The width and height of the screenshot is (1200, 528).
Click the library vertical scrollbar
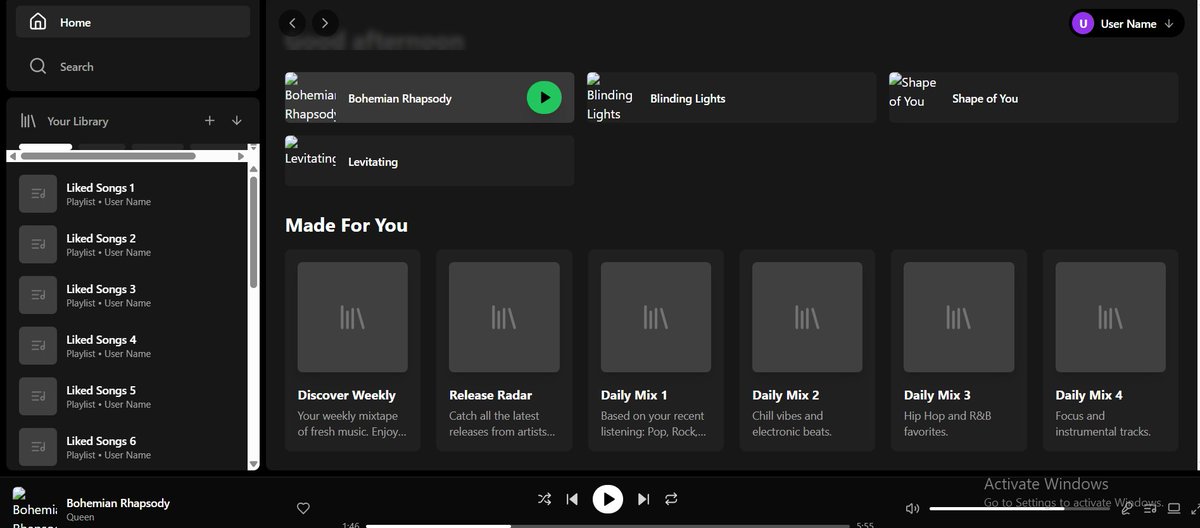pyautogui.click(x=254, y=232)
